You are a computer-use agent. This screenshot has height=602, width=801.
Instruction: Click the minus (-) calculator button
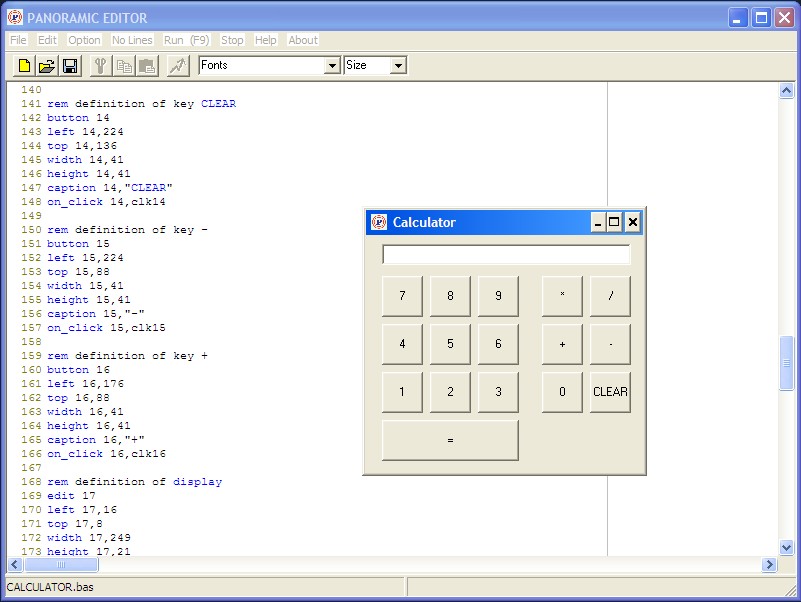click(610, 344)
